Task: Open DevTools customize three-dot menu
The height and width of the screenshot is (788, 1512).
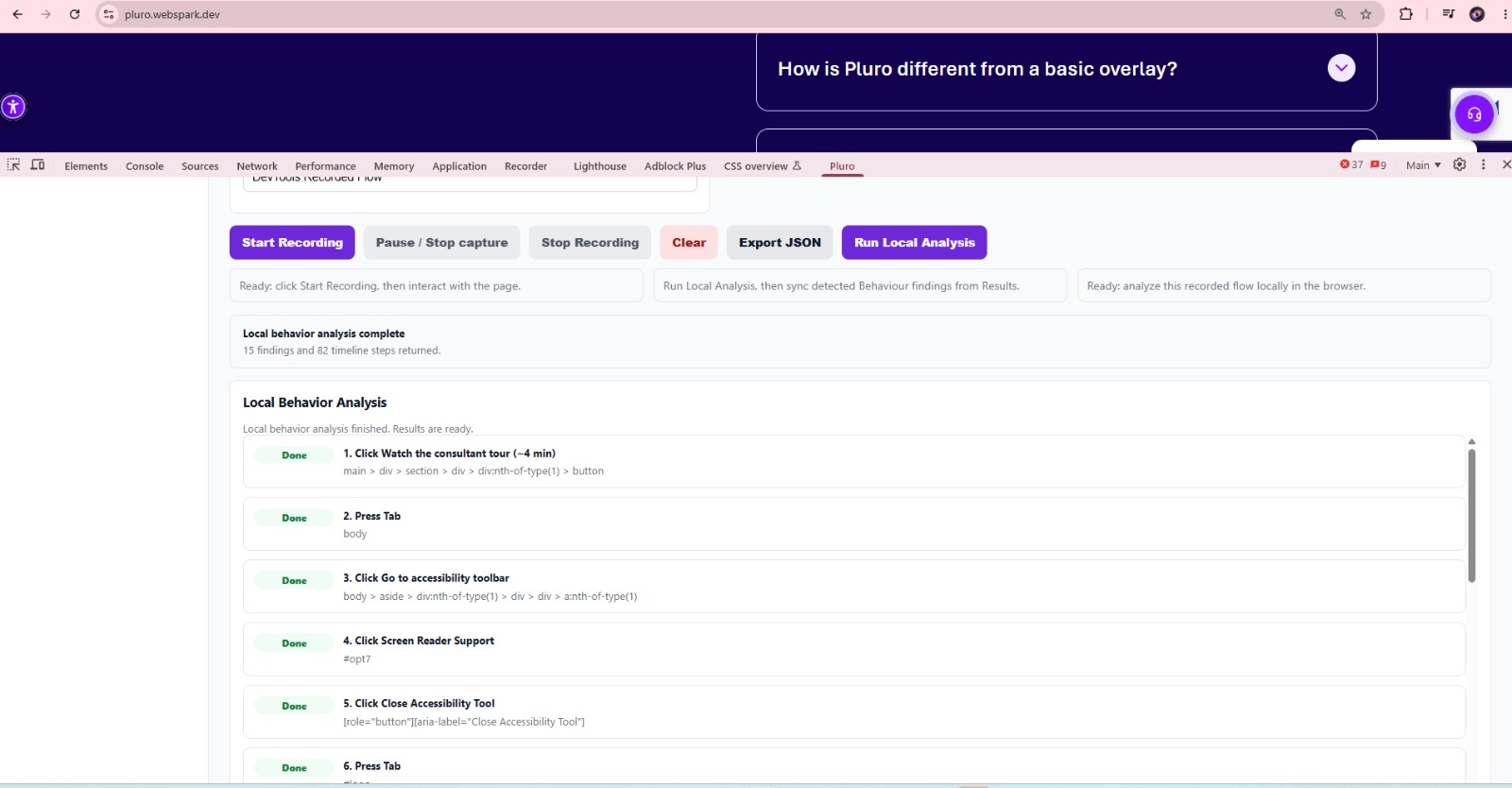Action: (1483, 164)
